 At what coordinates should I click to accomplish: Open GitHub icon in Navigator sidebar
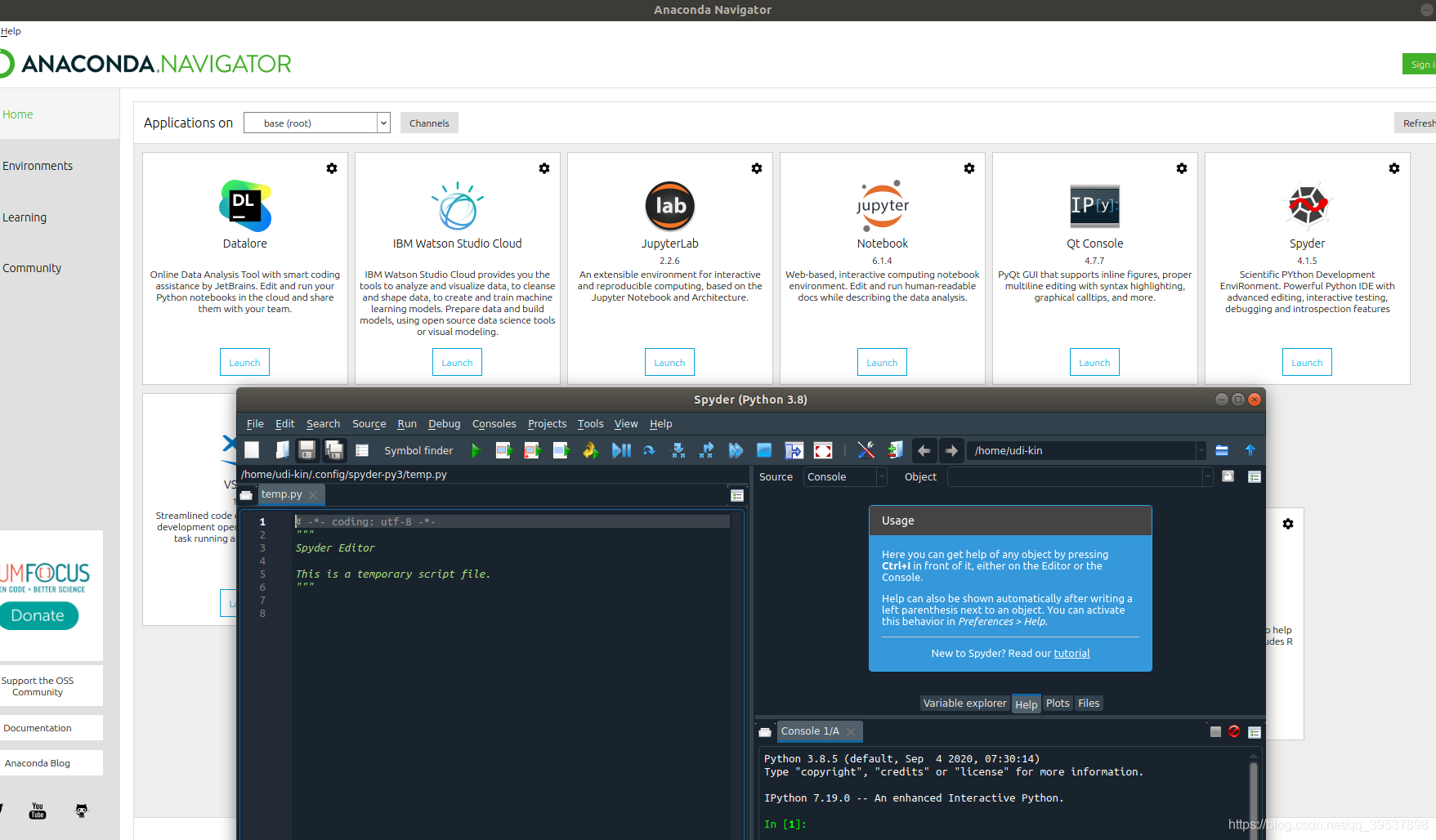click(82, 811)
